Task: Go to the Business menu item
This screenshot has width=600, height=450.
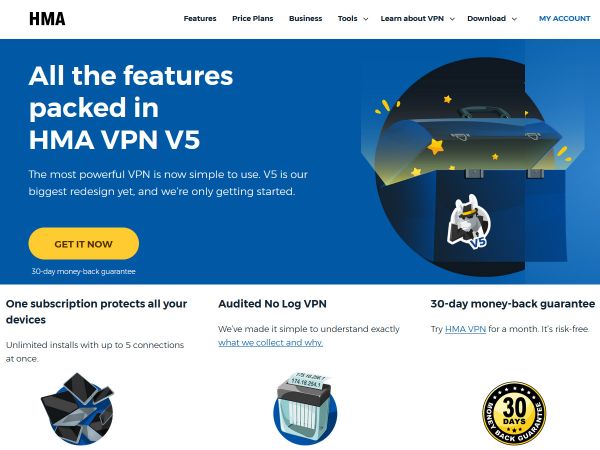Action: click(305, 18)
